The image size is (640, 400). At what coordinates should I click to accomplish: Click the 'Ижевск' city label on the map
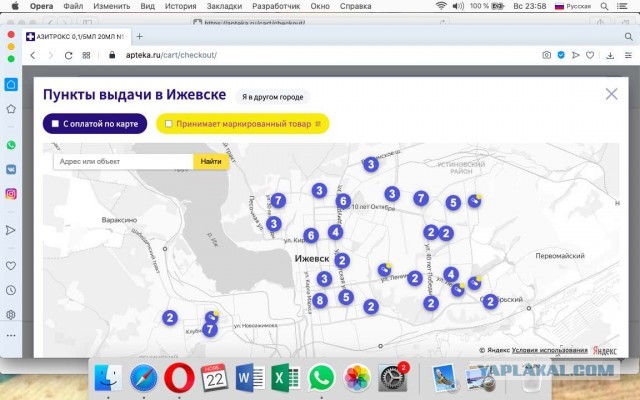pyautogui.click(x=312, y=258)
